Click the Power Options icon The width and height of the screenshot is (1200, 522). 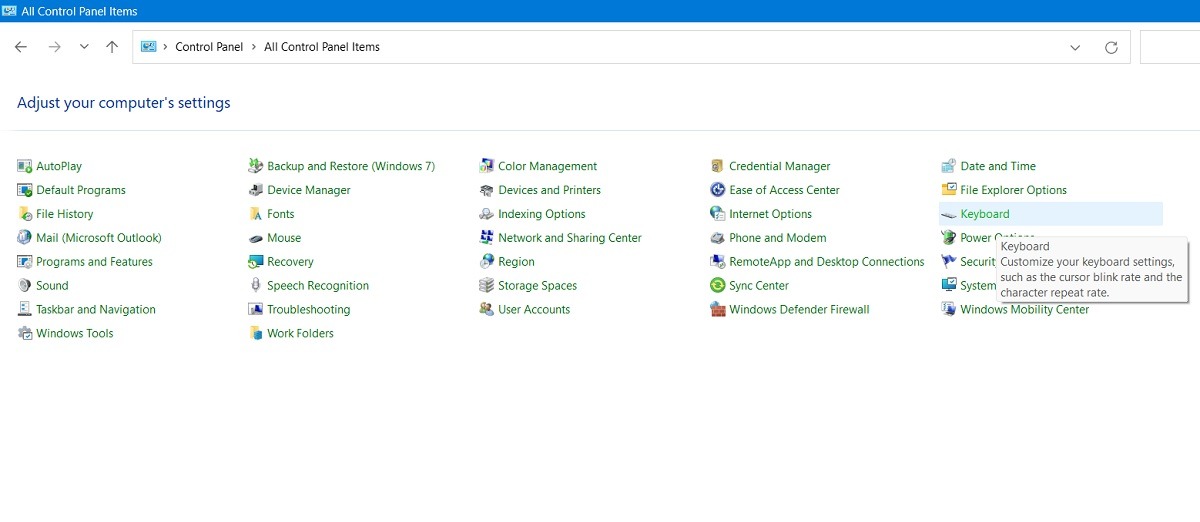tap(949, 238)
